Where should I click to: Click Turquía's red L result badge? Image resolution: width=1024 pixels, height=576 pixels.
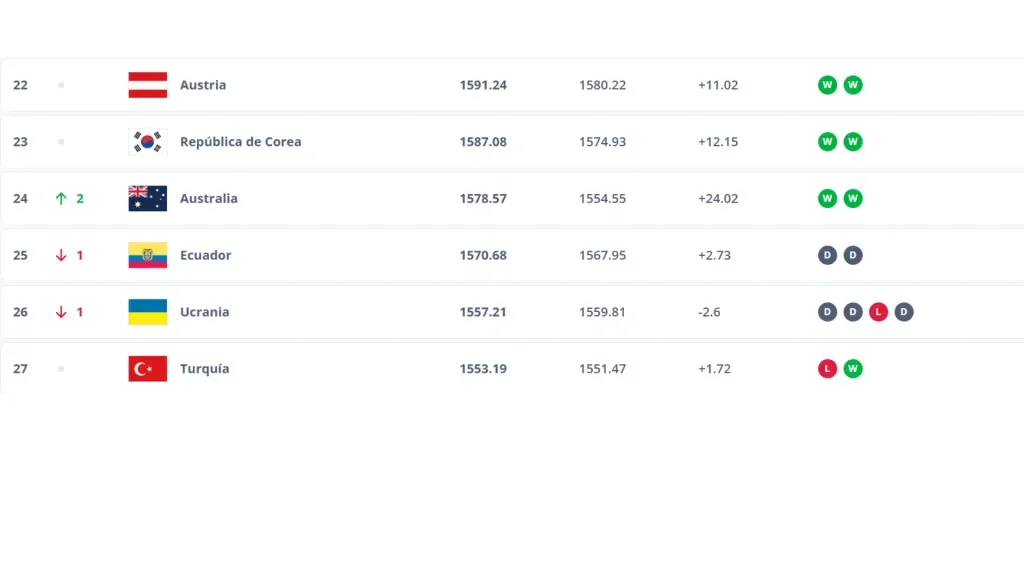[x=827, y=369]
